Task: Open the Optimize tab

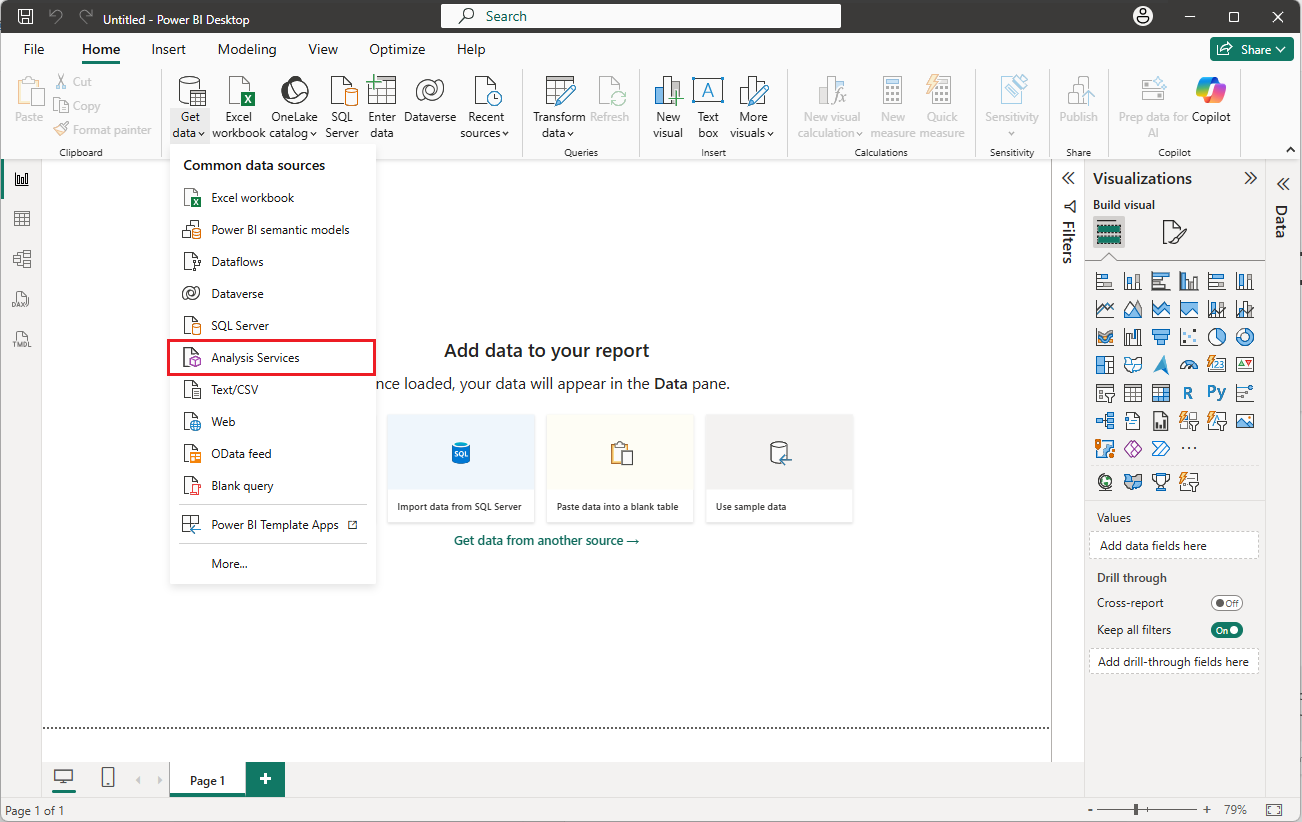Action: (x=397, y=49)
